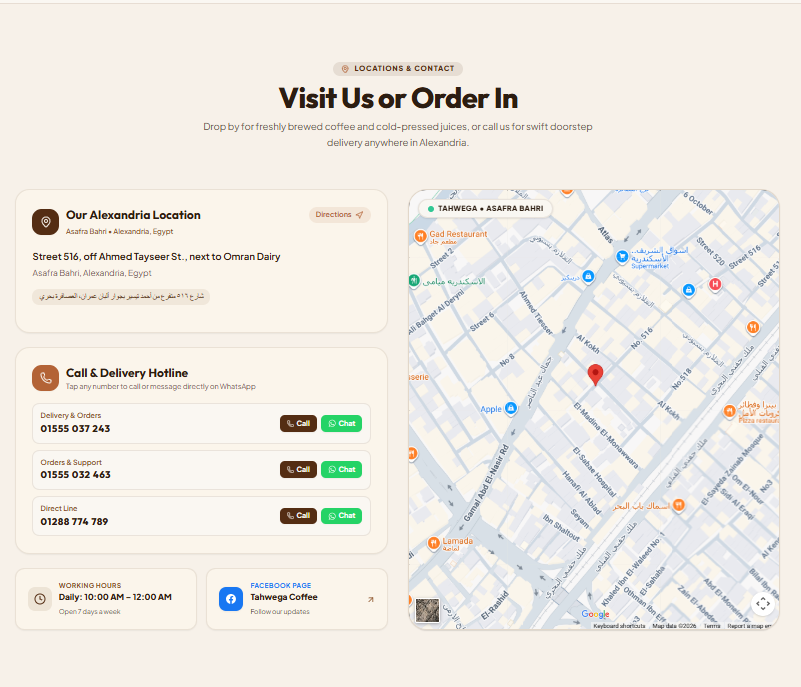Switch map to satellite thumbnail

point(428,610)
